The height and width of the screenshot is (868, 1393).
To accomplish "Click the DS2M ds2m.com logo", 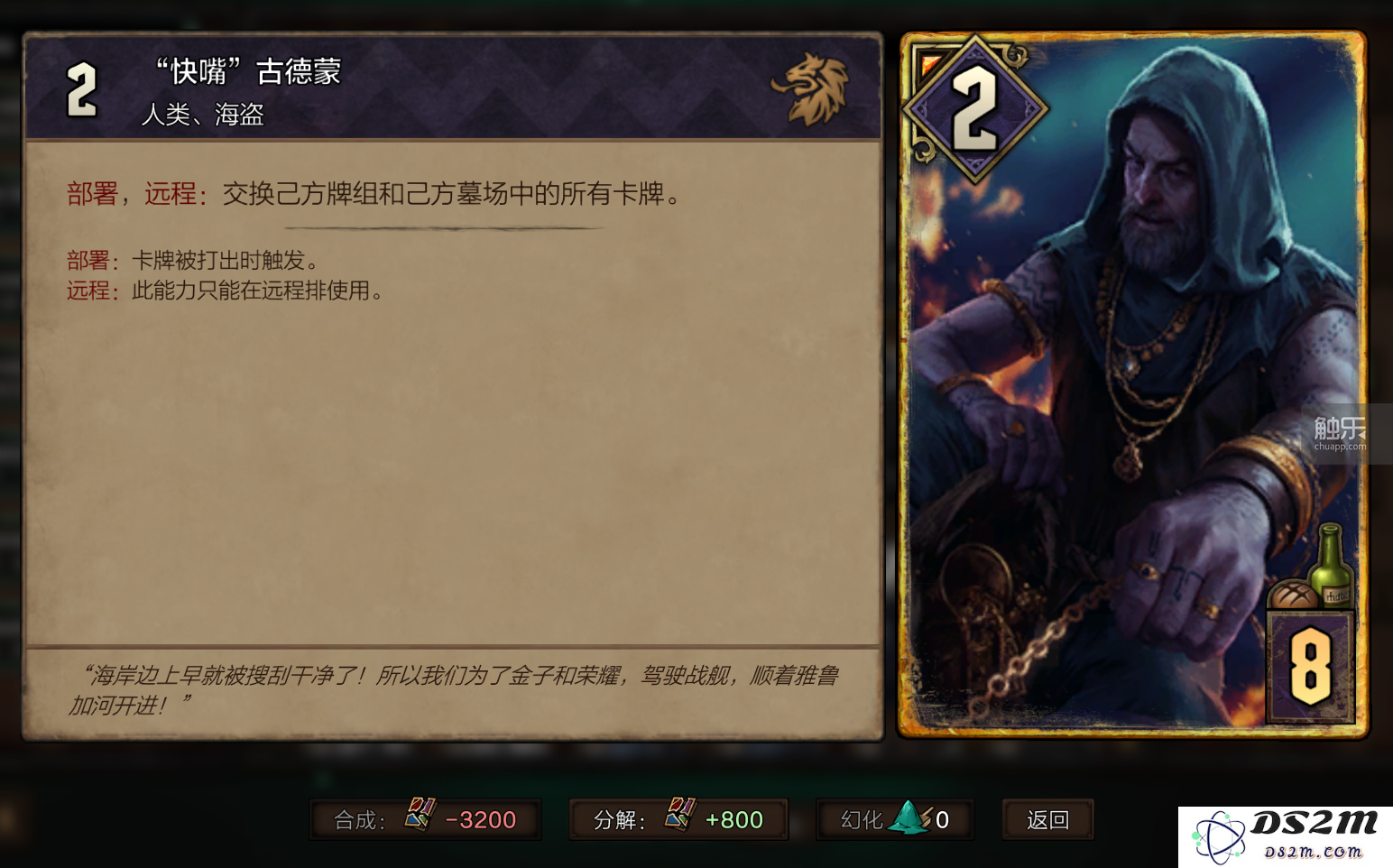I will (x=1286, y=836).
